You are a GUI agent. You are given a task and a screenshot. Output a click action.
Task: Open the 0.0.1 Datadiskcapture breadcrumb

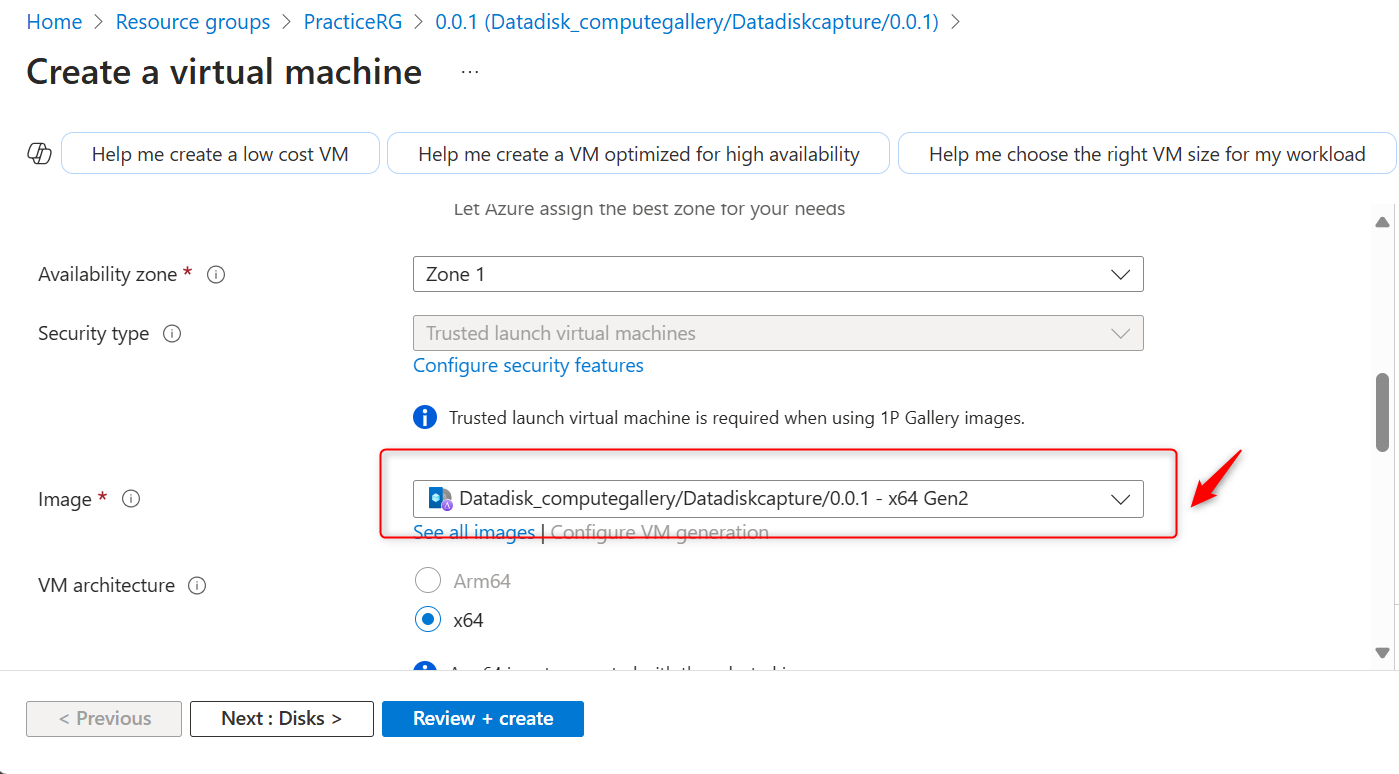coord(687,22)
